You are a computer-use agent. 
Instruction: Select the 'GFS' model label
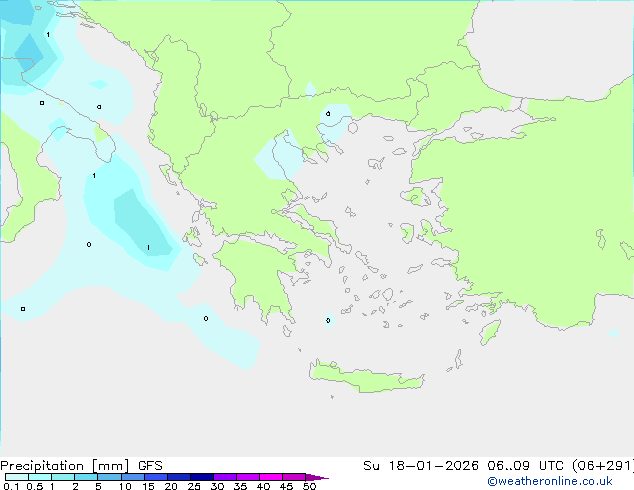[x=150, y=466]
